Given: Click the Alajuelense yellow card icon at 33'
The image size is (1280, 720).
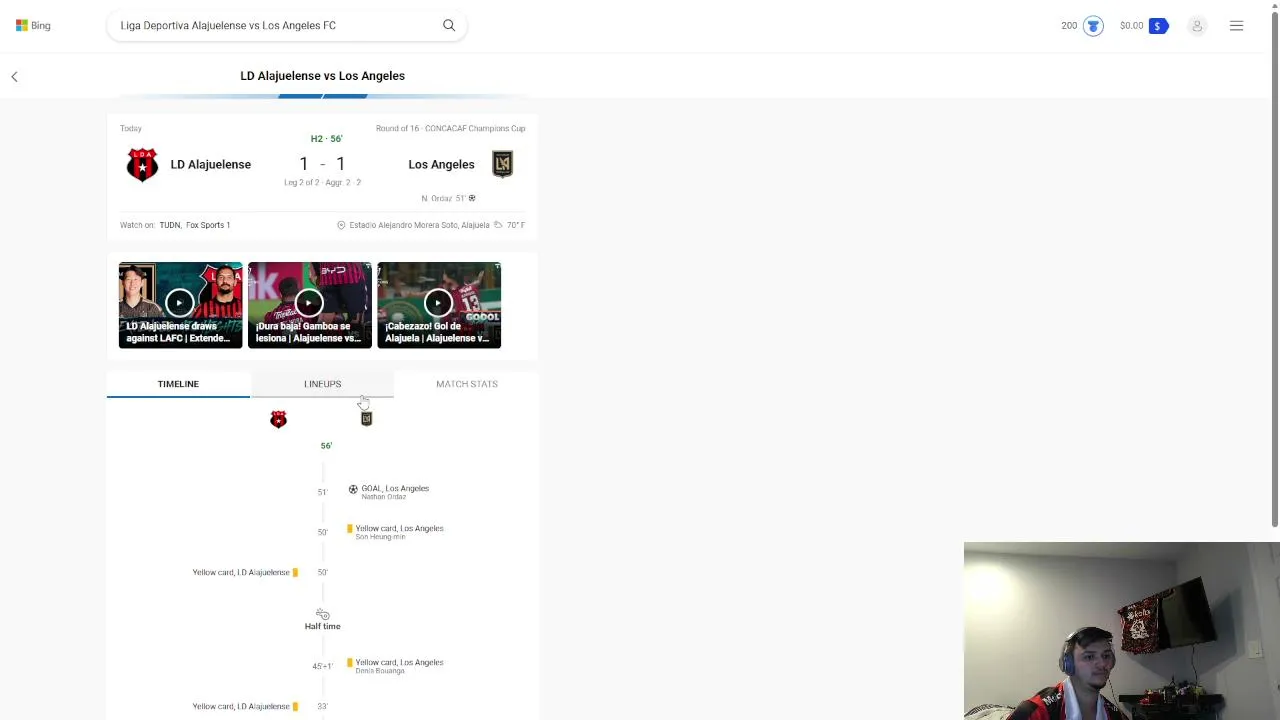Looking at the screenshot, I should point(295,706).
